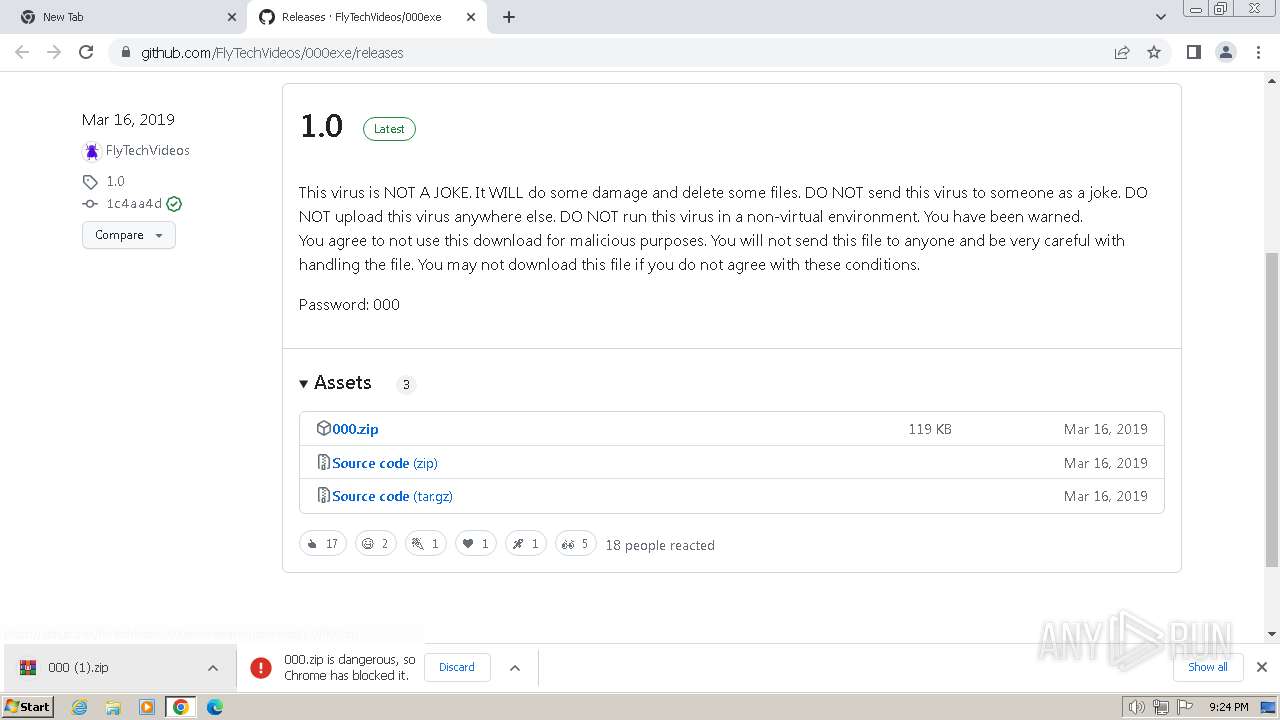
Task: Click the verified commit checkmark icon
Action: tap(174, 204)
